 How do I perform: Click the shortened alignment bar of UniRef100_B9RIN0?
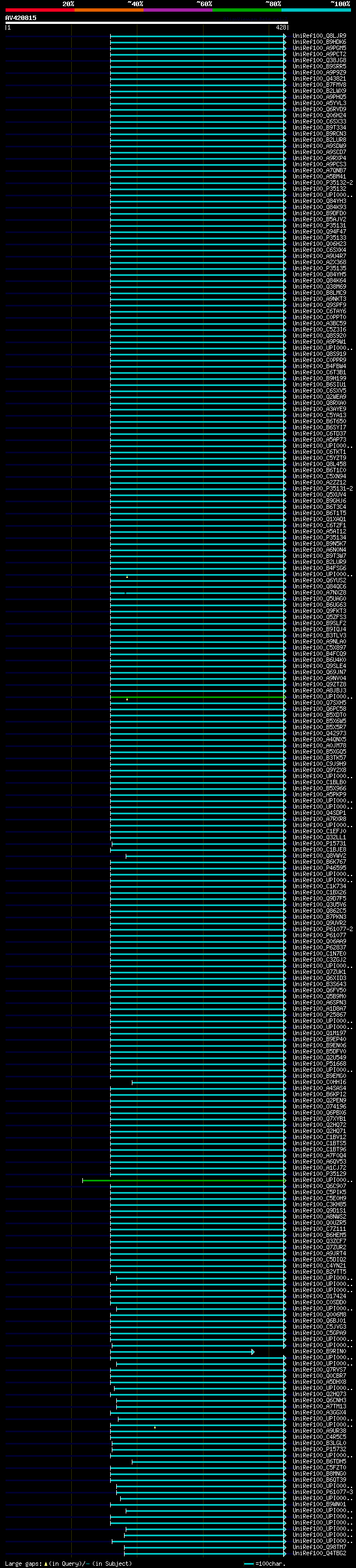tap(182, 1352)
